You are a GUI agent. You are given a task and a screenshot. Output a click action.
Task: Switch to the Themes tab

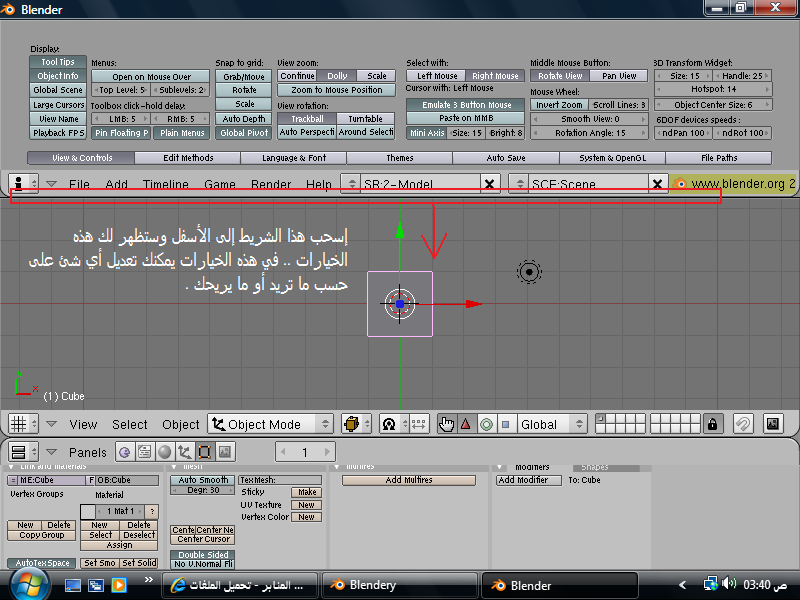[399, 158]
